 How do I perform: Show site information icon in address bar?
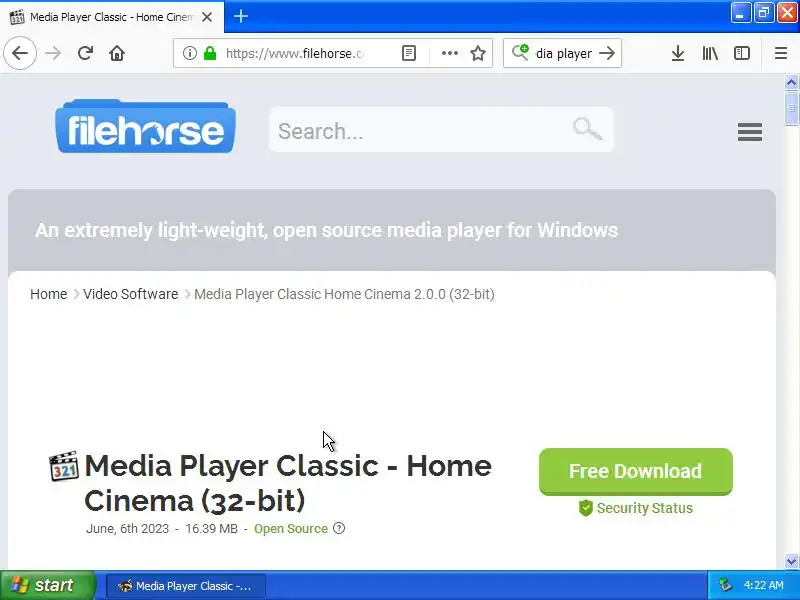pyautogui.click(x=189, y=53)
